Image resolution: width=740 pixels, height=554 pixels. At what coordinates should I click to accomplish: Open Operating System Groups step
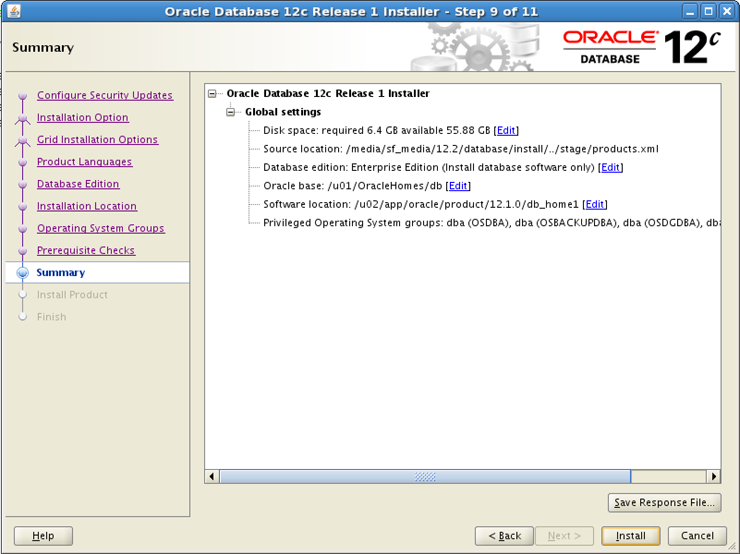101,228
